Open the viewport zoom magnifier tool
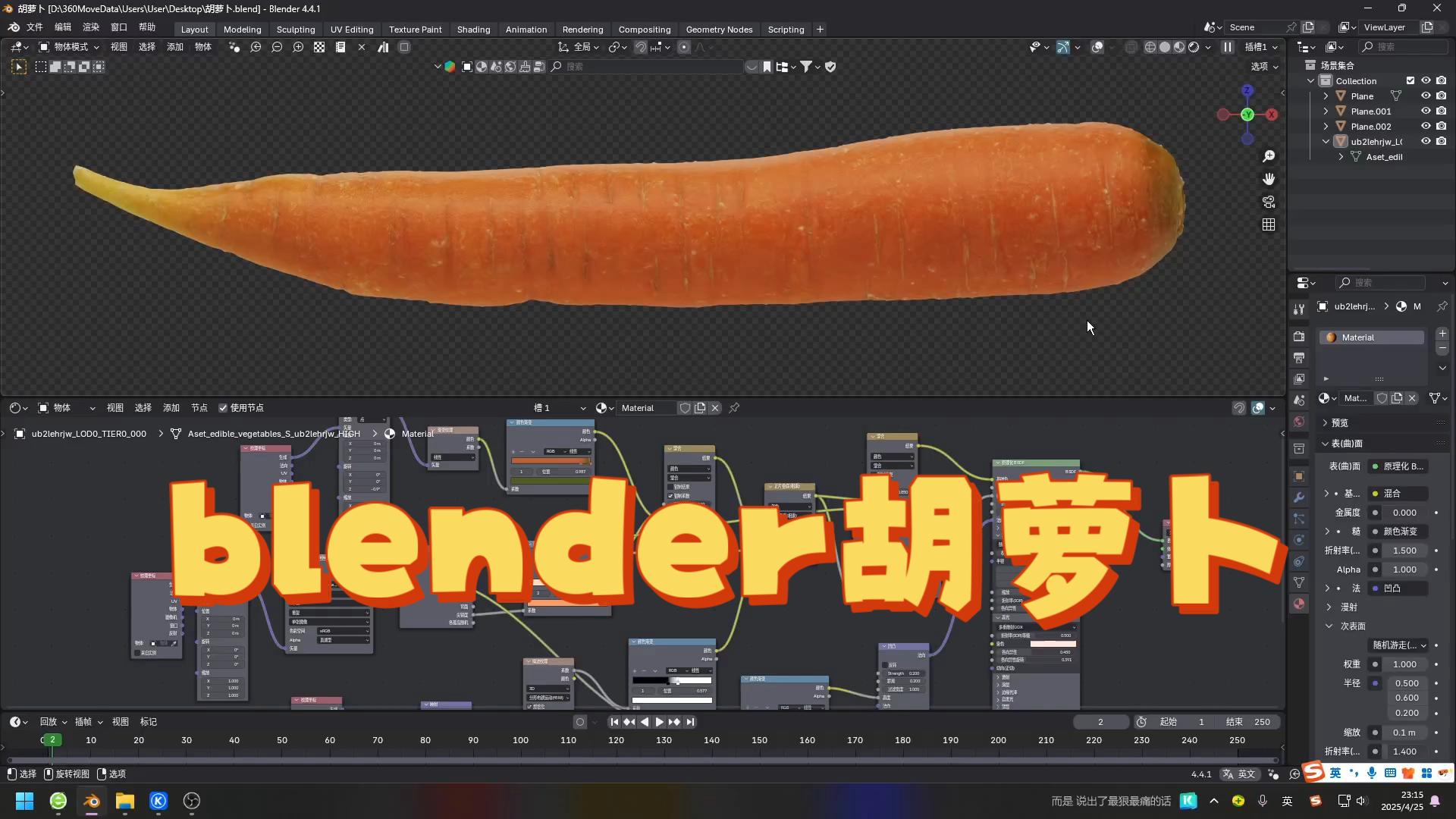This screenshot has height=819, width=1456. point(1269,156)
